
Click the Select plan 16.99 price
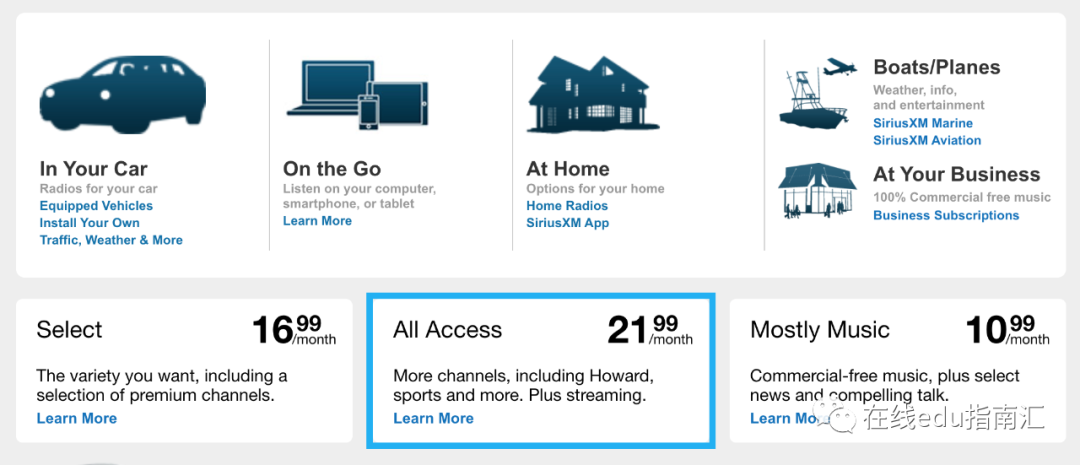[x=294, y=330]
